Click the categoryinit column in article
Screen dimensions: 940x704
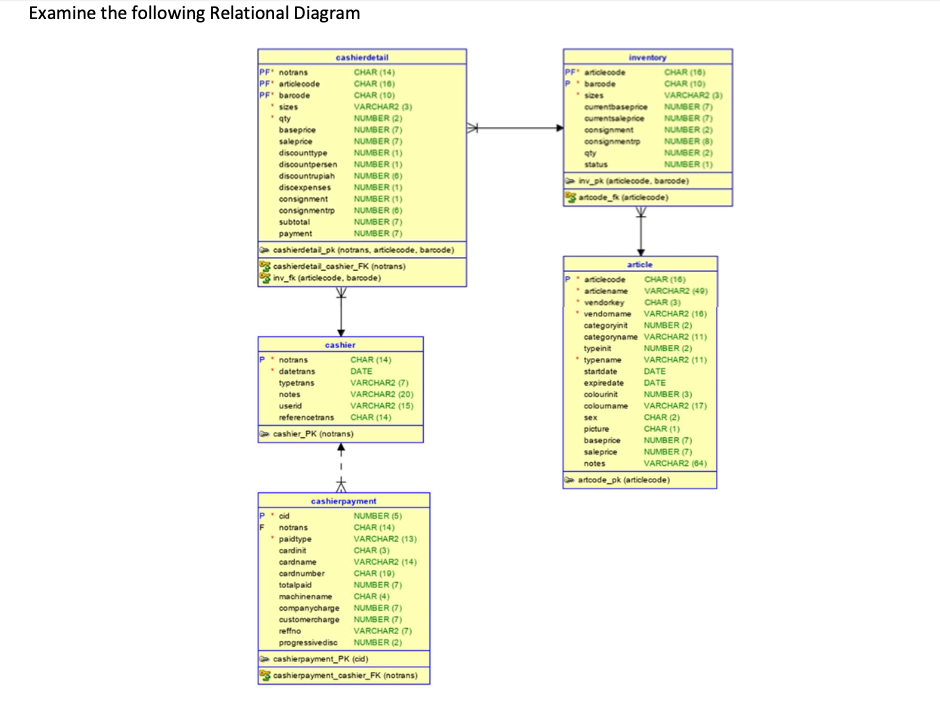[x=605, y=326]
